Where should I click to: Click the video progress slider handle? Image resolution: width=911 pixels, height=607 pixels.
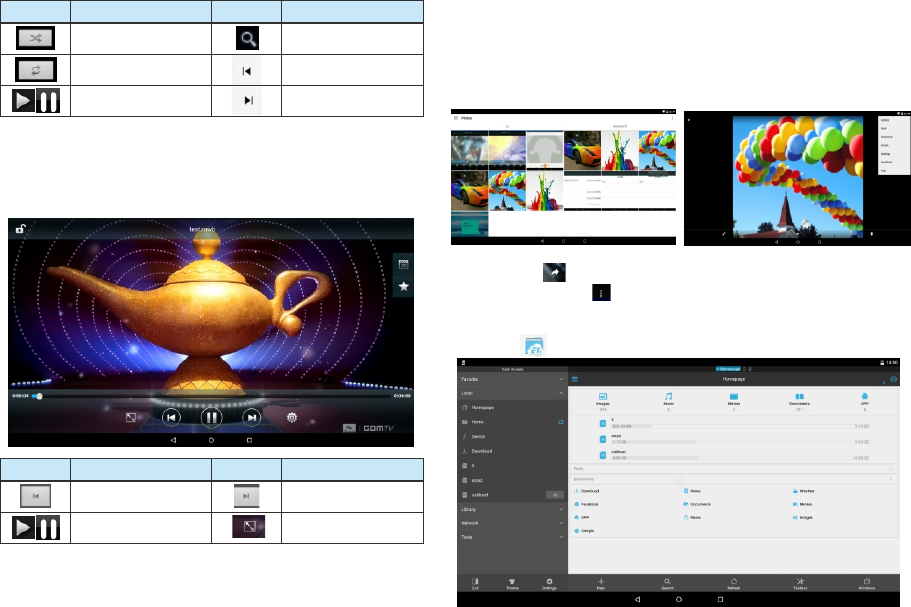pyautogui.click(x=39, y=396)
